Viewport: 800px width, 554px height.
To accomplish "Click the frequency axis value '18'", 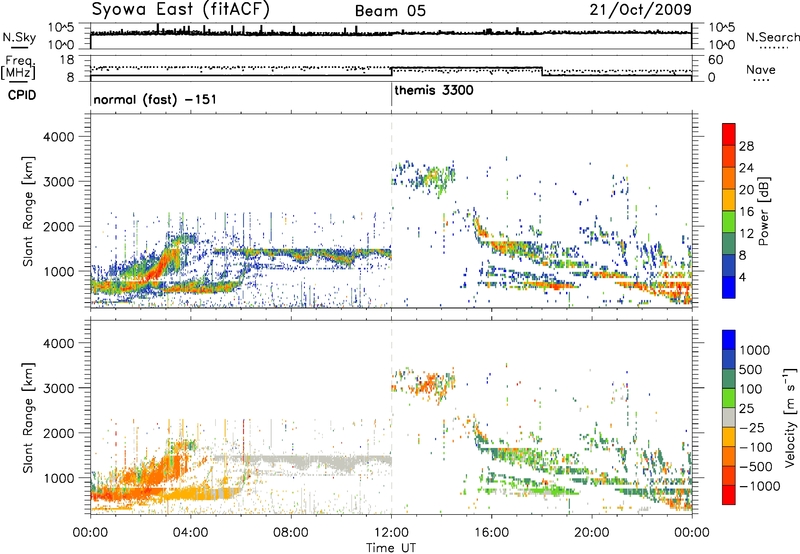I will (67, 60).
